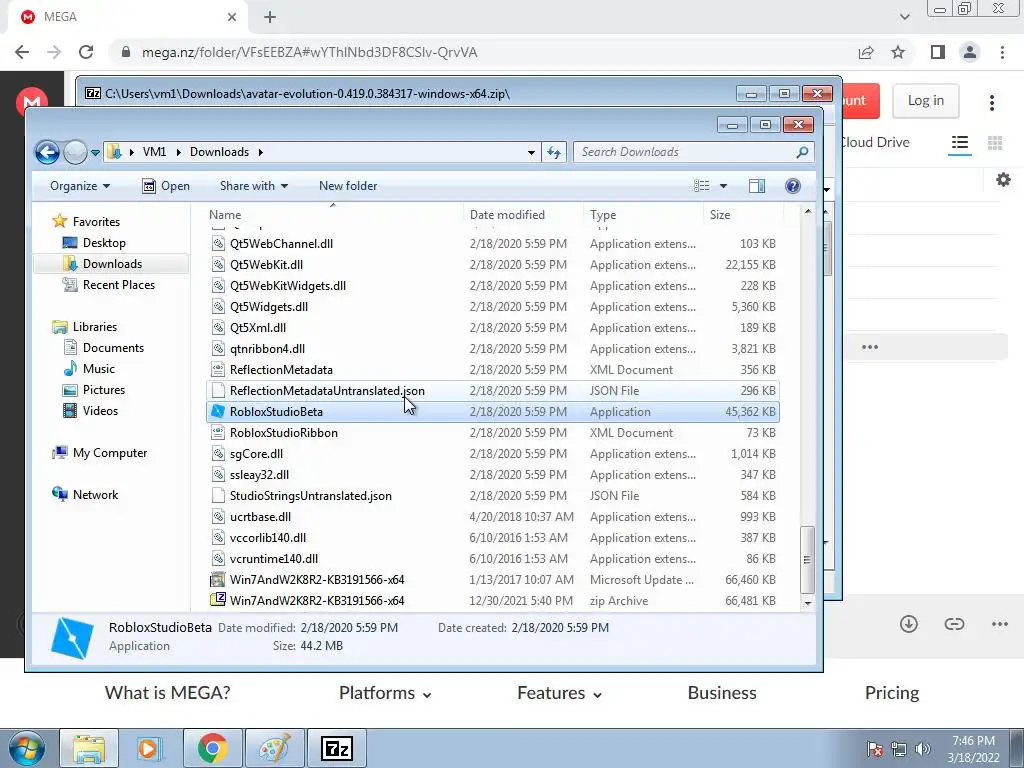Open a new Chrome tab
The height and width of the screenshot is (768, 1024).
270,17
